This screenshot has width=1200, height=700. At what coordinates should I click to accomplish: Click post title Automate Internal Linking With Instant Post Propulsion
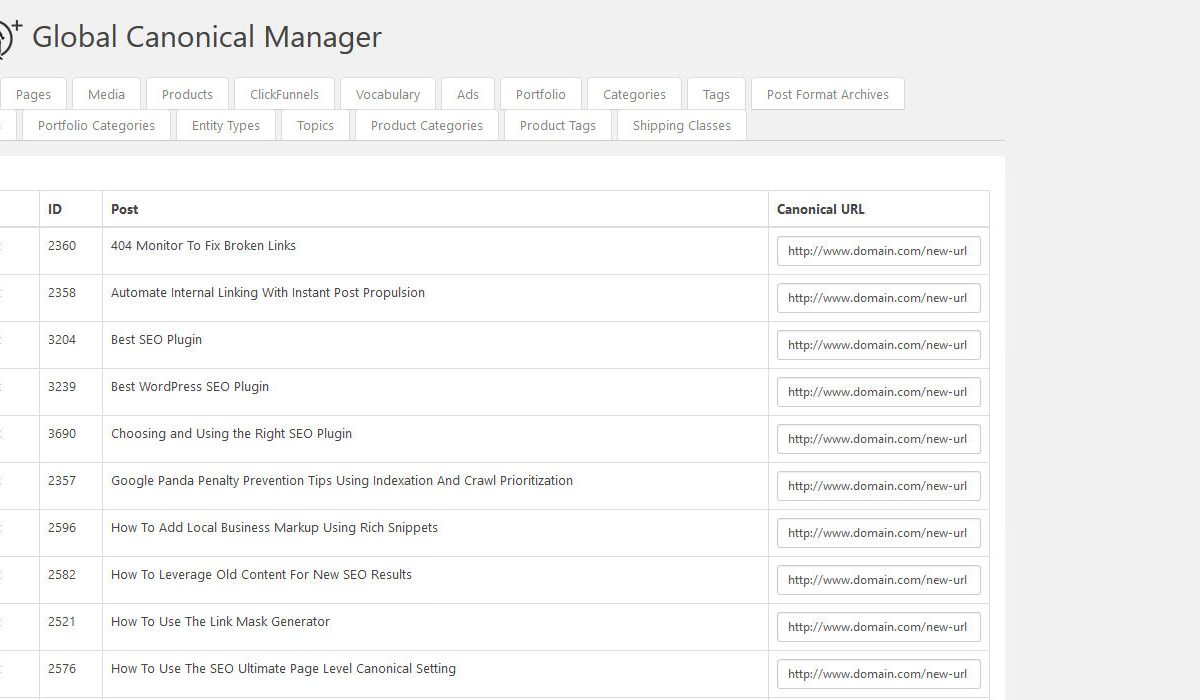click(268, 293)
